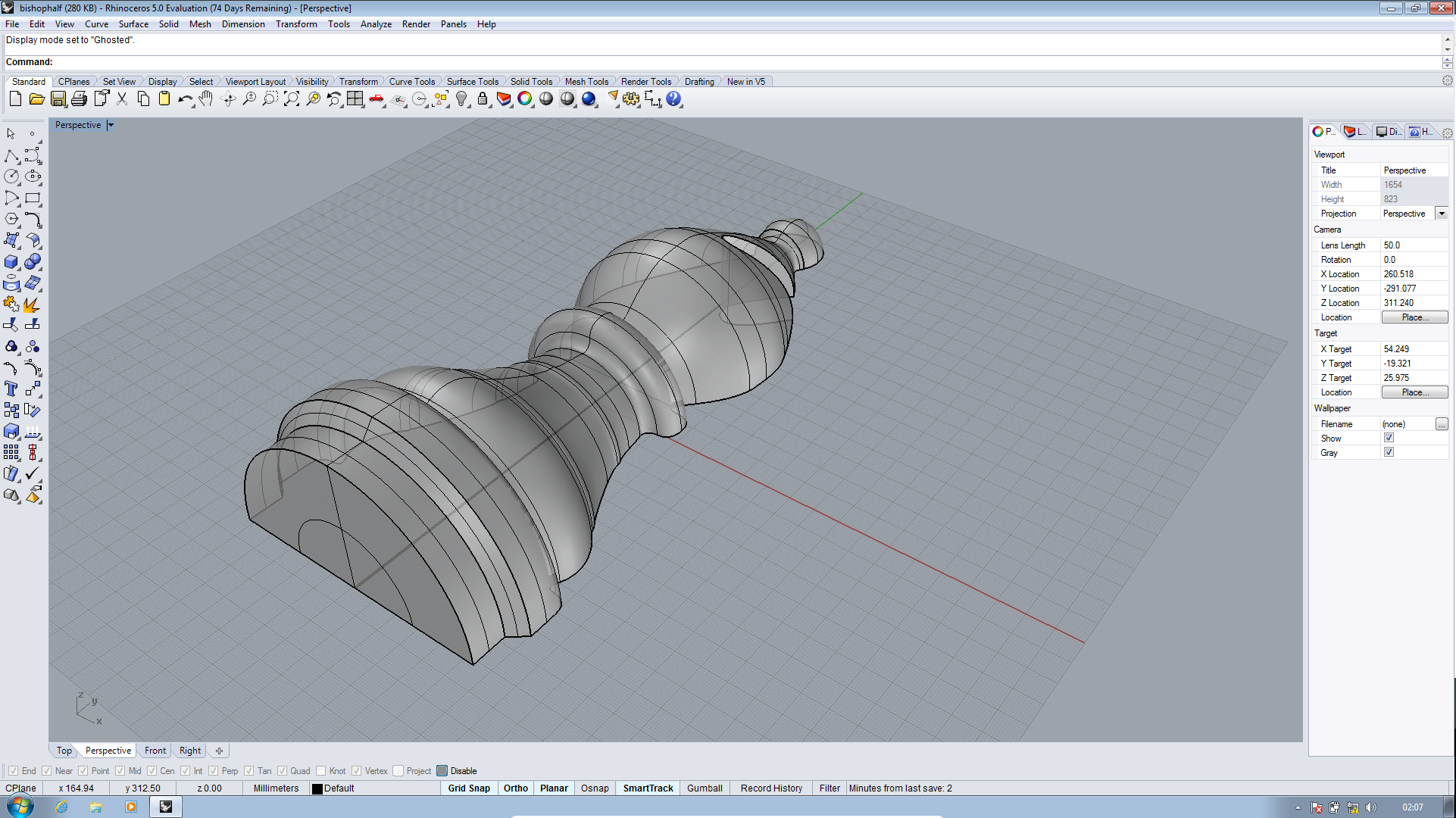Image resolution: width=1456 pixels, height=818 pixels.
Task: Open the Curve menu
Action: 96,24
